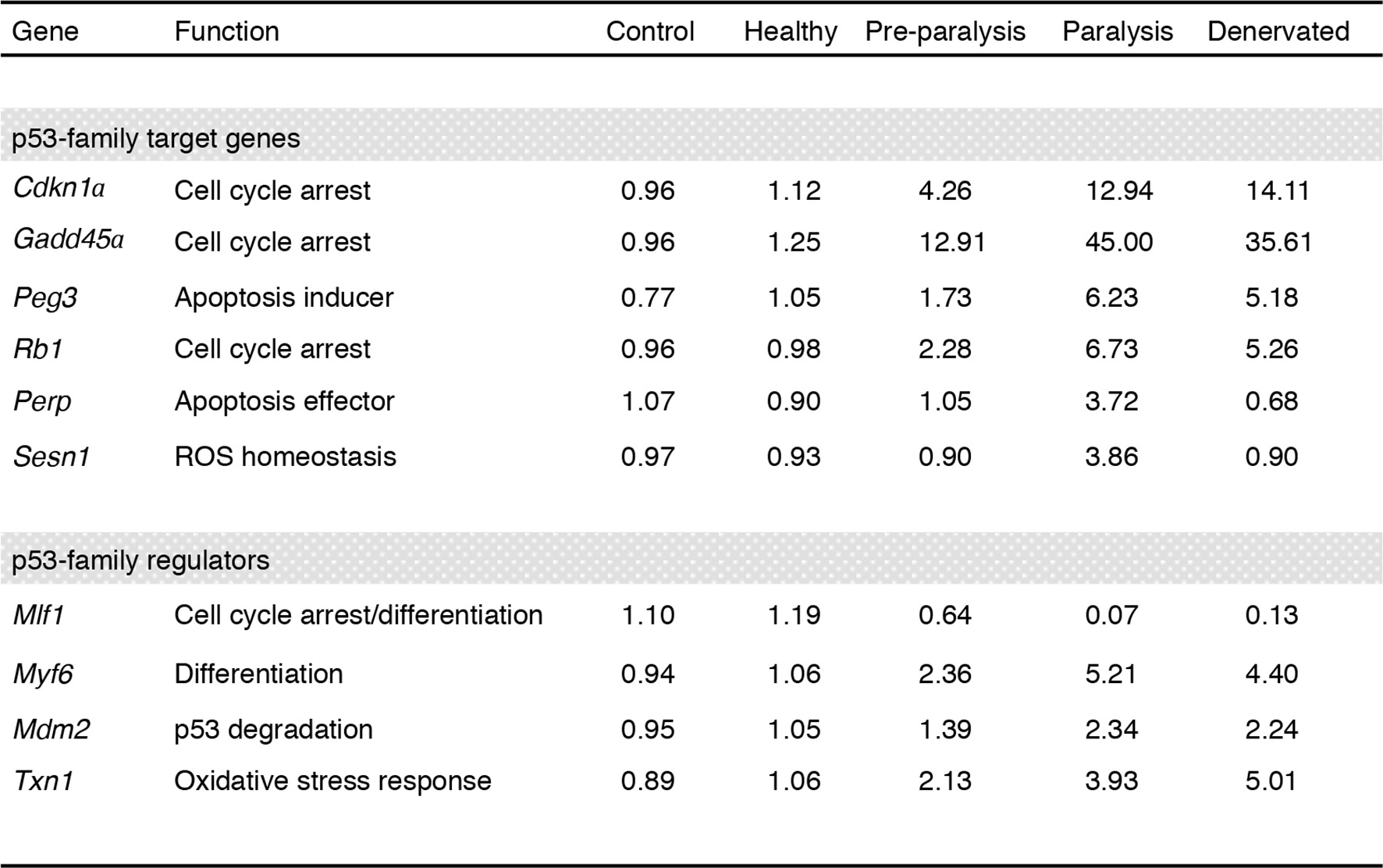Select the Control column header

click(649, 31)
